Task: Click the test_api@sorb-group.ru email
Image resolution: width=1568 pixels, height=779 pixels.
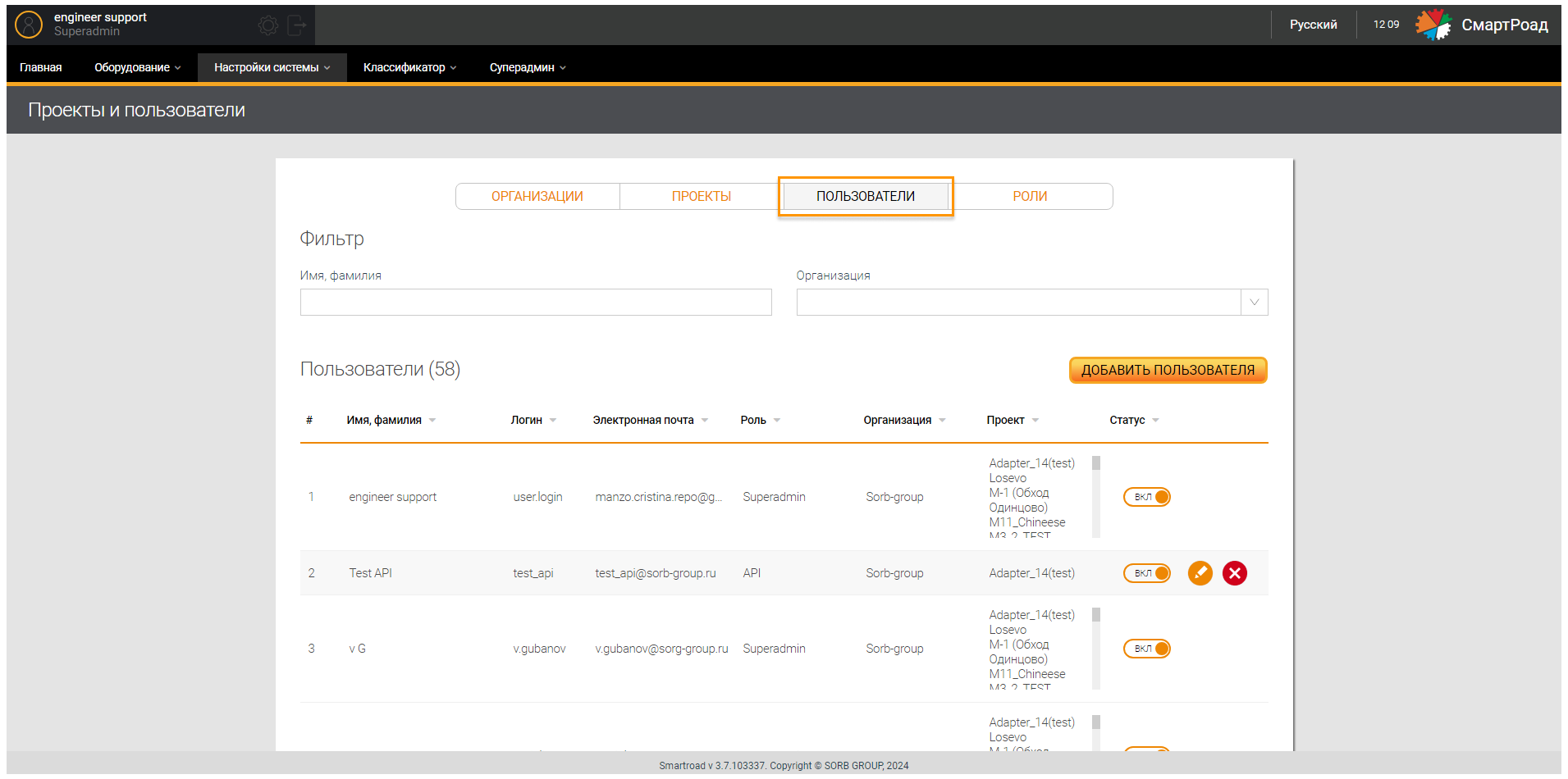Action: (656, 573)
